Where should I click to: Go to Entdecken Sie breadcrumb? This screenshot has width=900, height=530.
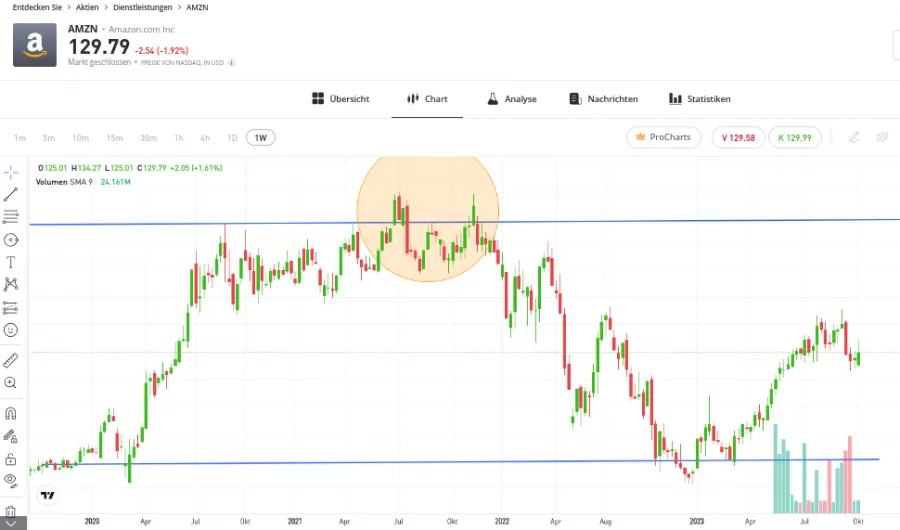click(x=37, y=7)
